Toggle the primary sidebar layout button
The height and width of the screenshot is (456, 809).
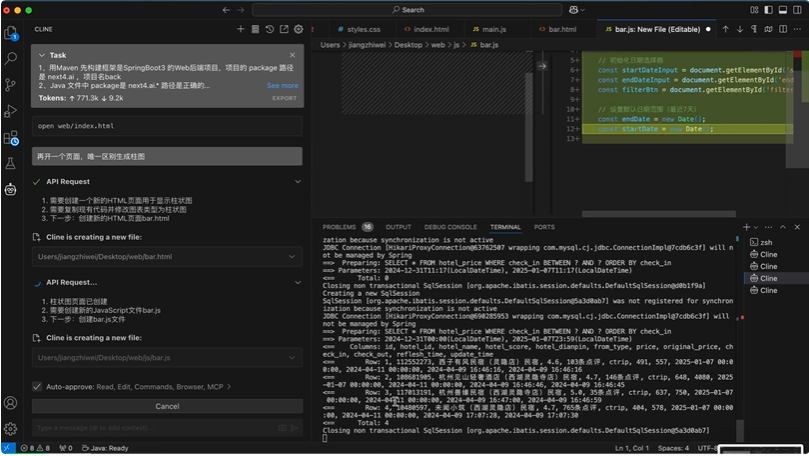pos(768,10)
